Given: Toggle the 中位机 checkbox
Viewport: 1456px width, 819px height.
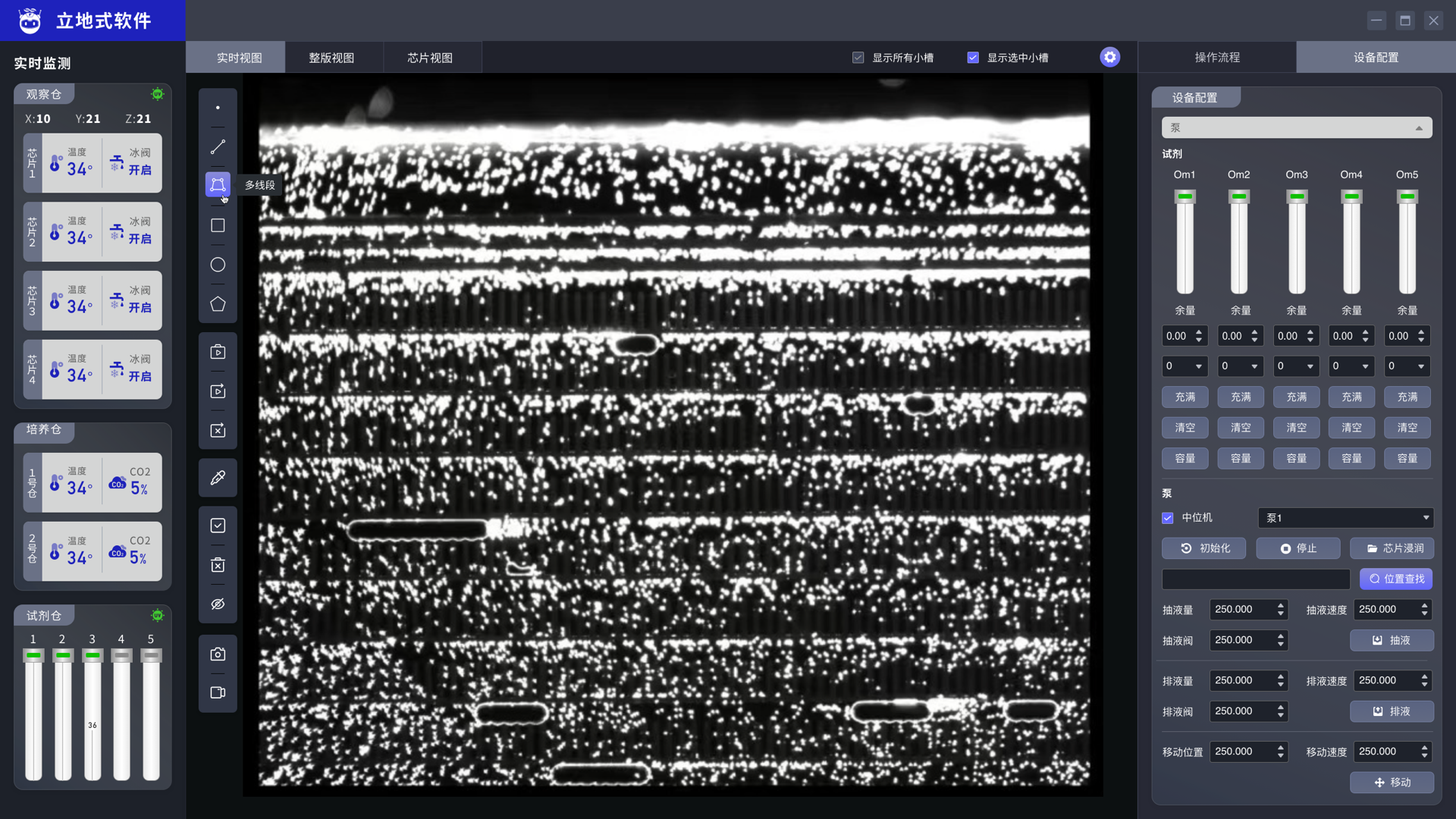Looking at the screenshot, I should 1168,518.
